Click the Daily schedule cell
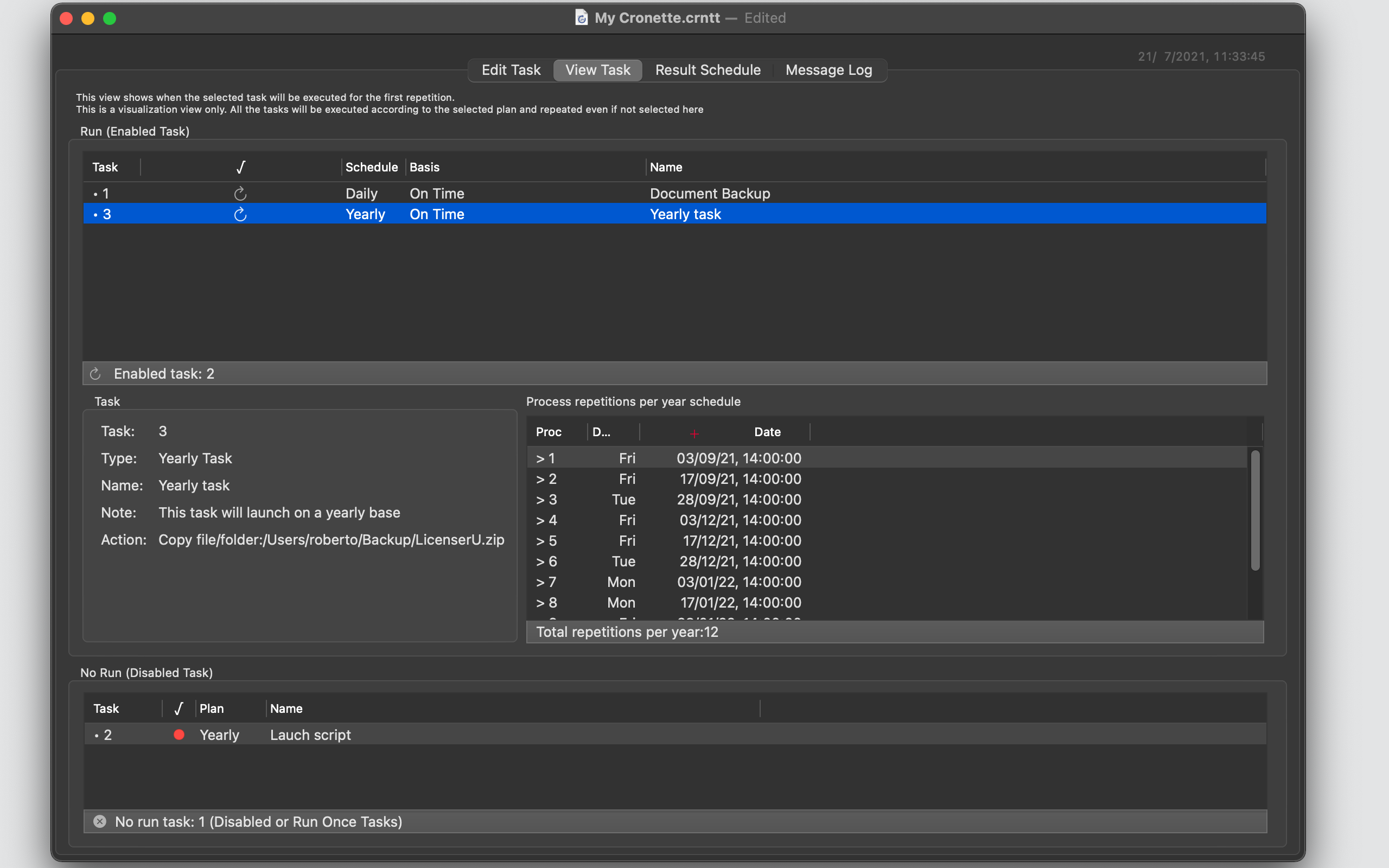 pos(361,194)
